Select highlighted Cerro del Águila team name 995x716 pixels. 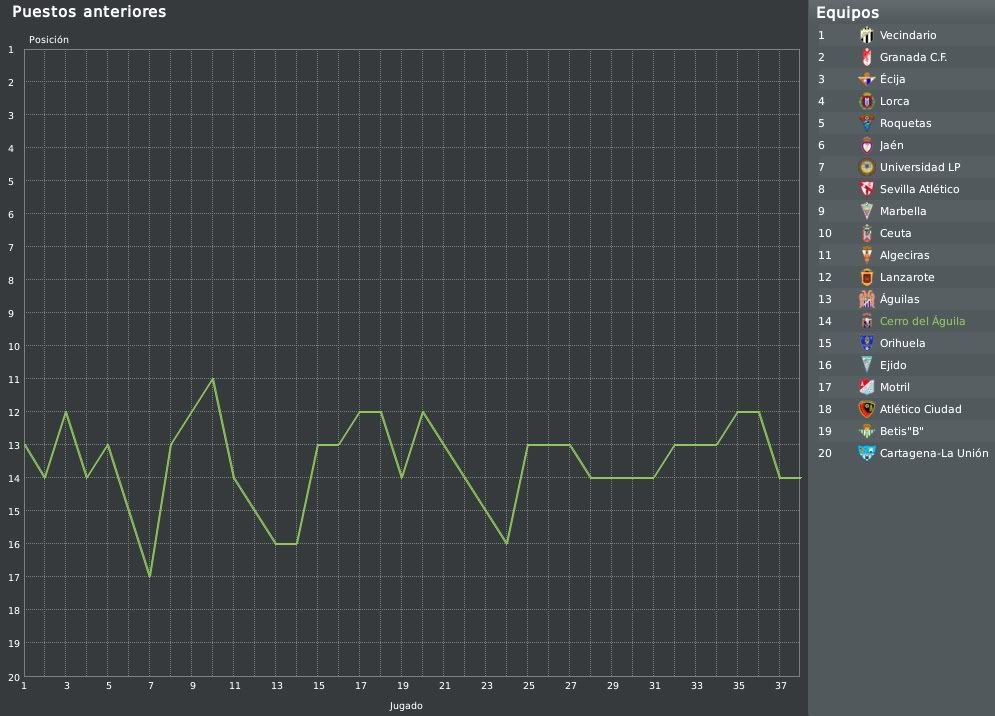[x=922, y=321]
